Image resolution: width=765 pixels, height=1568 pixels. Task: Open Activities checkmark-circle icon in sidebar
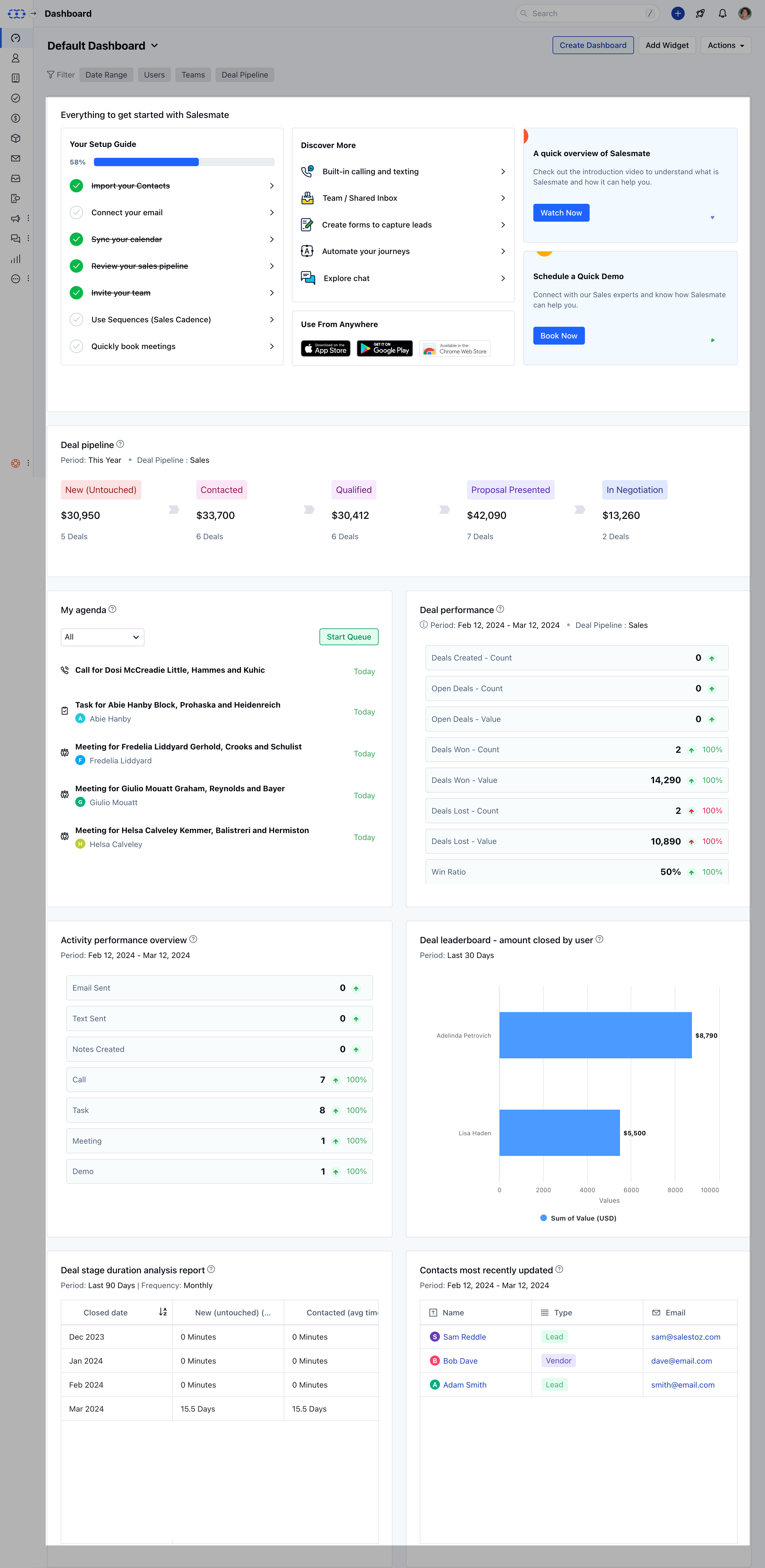click(x=16, y=98)
